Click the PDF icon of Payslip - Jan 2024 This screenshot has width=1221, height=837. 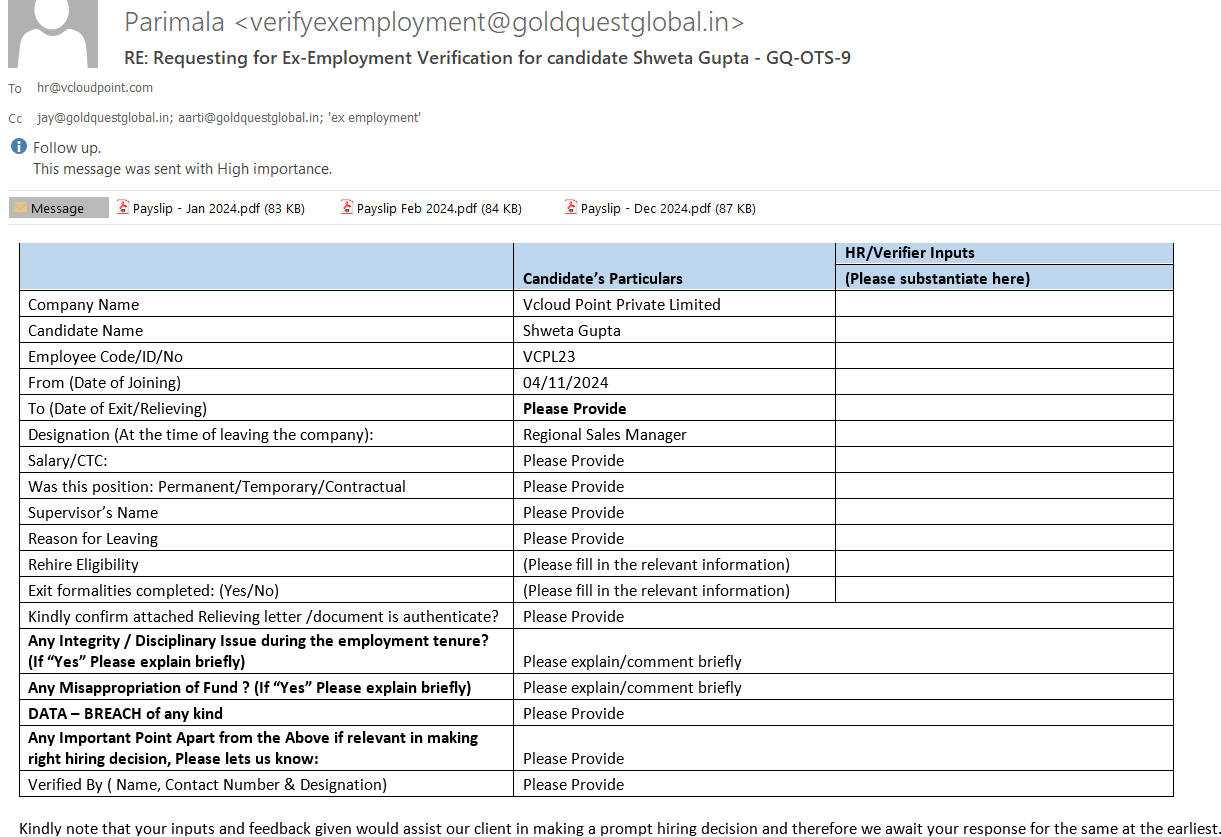[123, 208]
